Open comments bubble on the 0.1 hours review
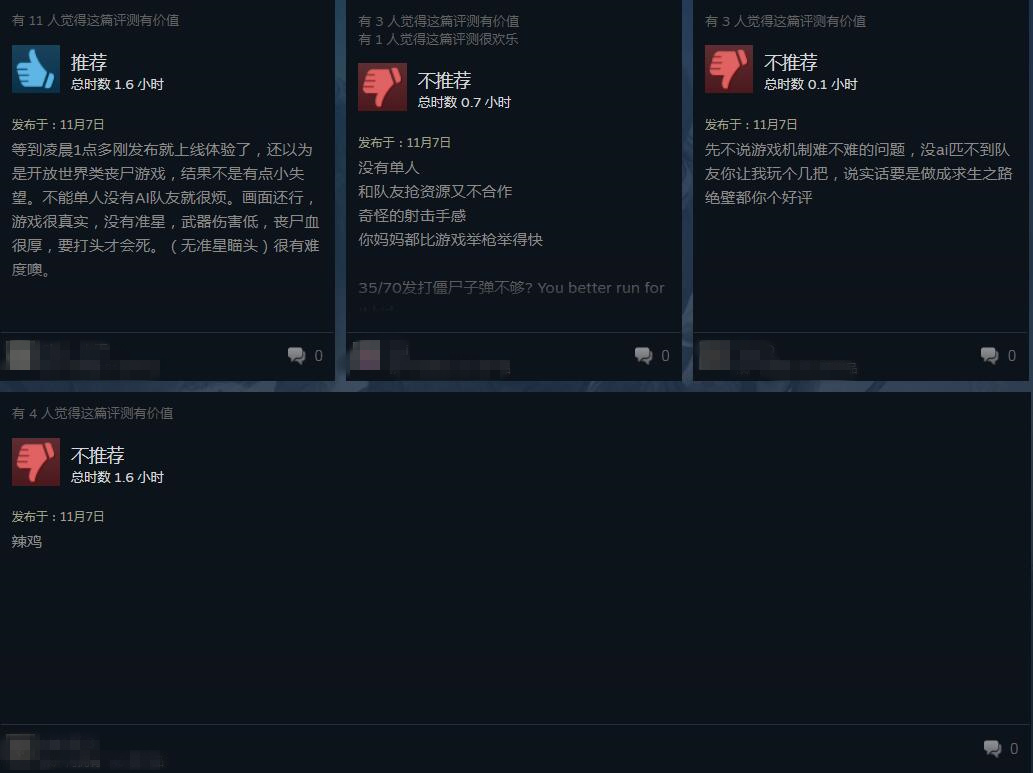 pos(990,356)
